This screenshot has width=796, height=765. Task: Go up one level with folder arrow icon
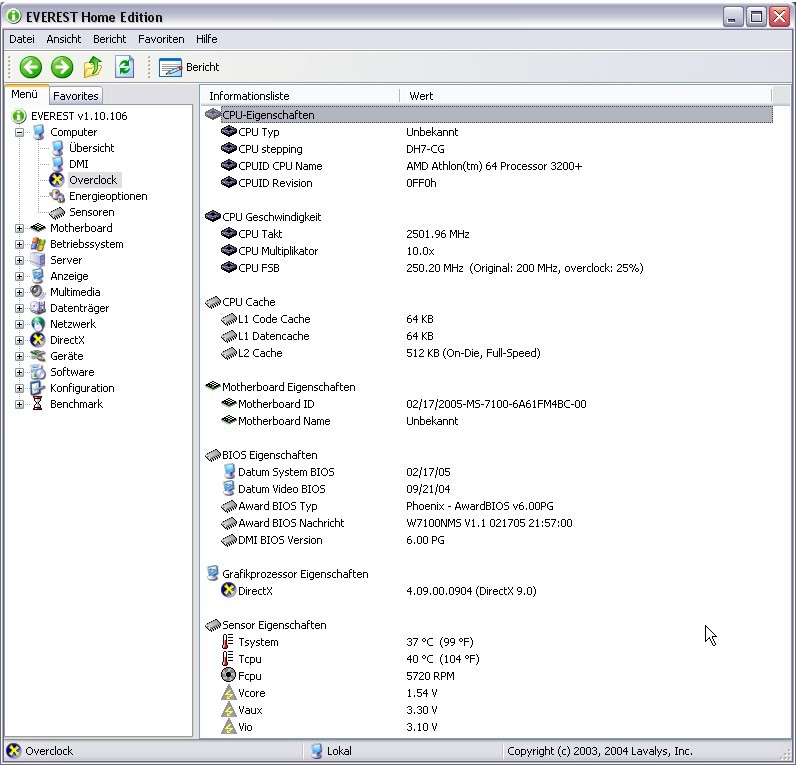(x=93, y=67)
